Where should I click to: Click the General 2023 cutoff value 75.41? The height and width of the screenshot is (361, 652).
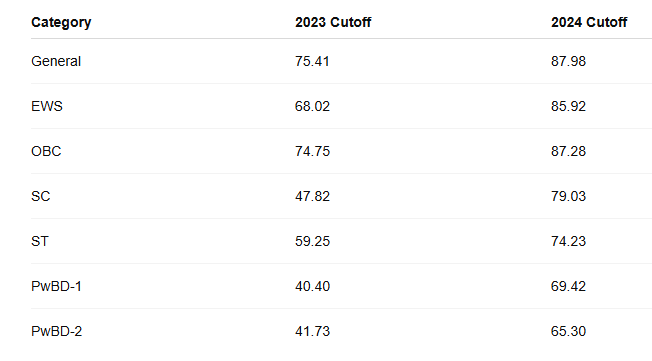pos(312,61)
